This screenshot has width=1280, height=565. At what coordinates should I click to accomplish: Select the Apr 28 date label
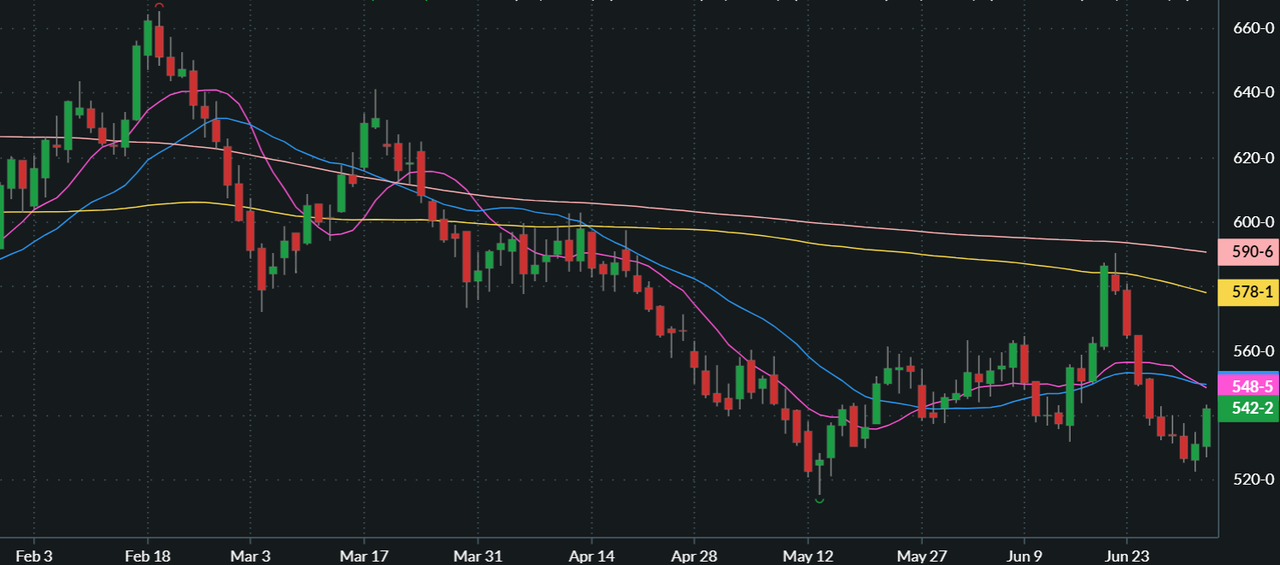[696, 555]
